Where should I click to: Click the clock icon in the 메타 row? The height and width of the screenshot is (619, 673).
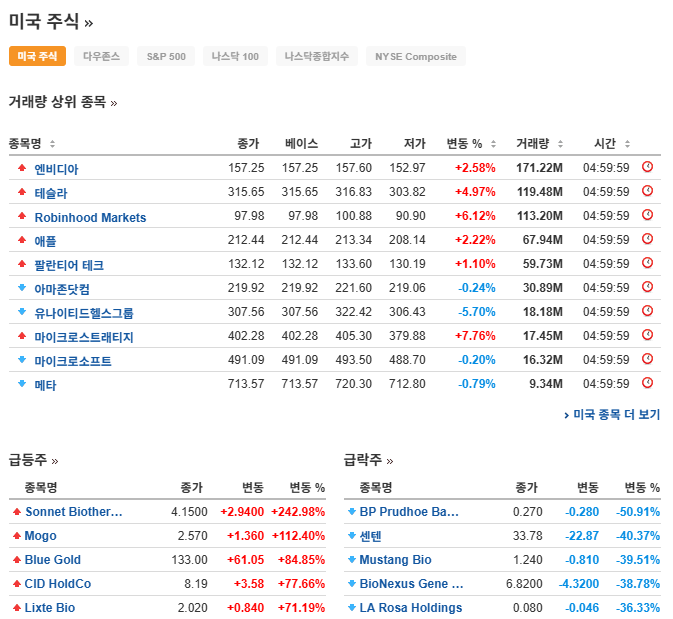click(x=647, y=383)
